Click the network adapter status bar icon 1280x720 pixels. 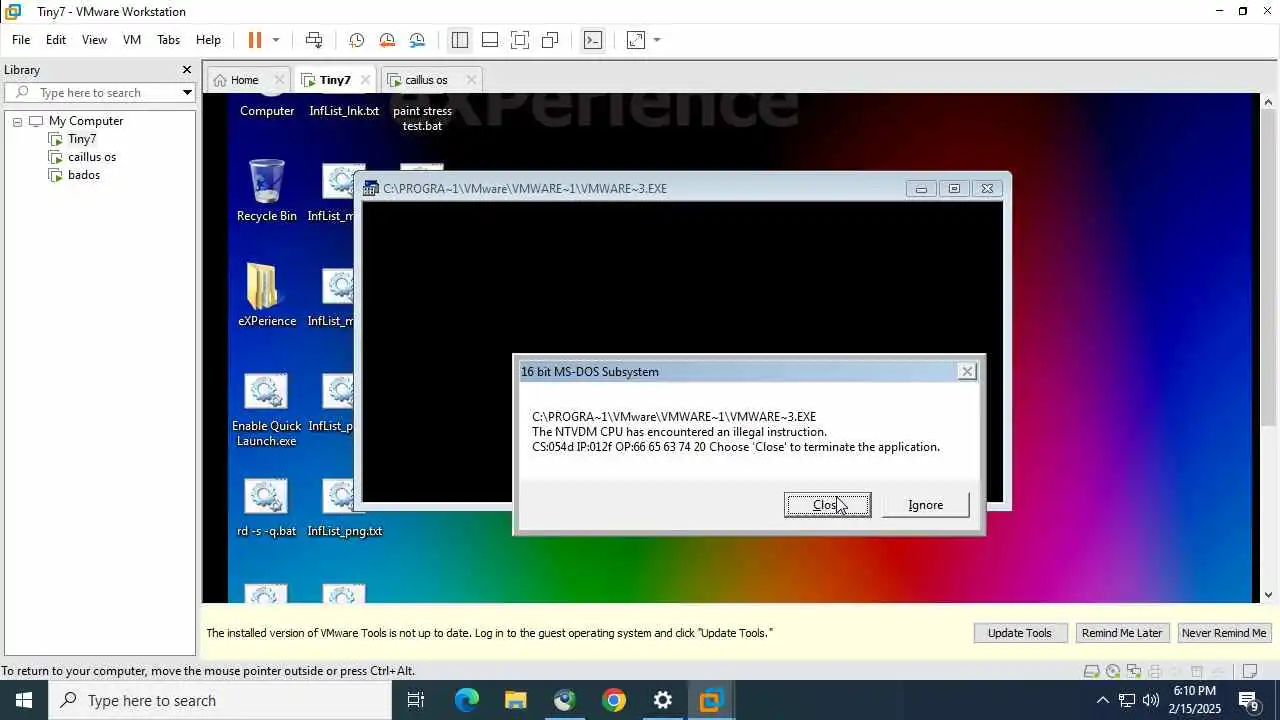1134,671
